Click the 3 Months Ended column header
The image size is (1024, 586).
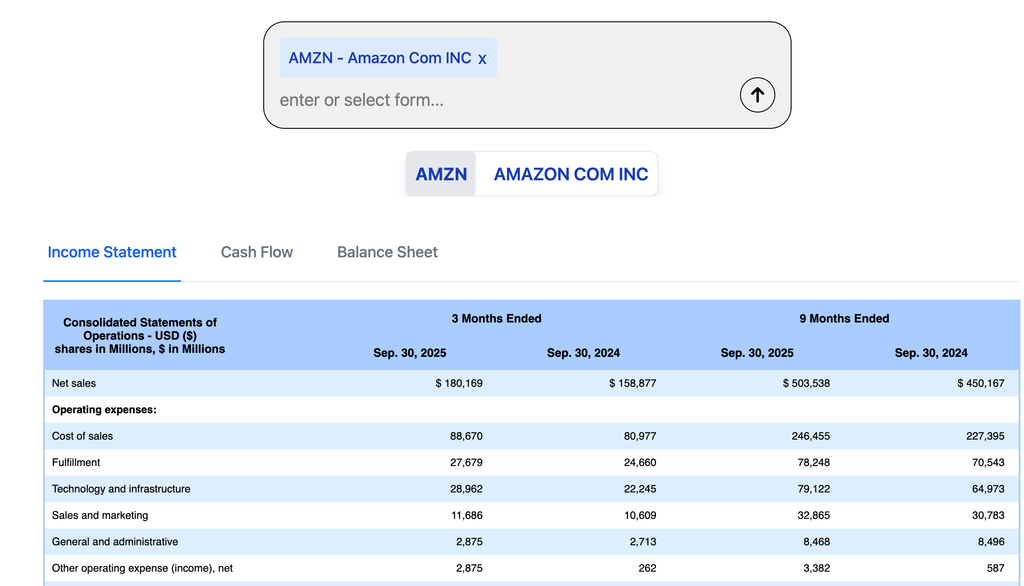[x=497, y=318]
